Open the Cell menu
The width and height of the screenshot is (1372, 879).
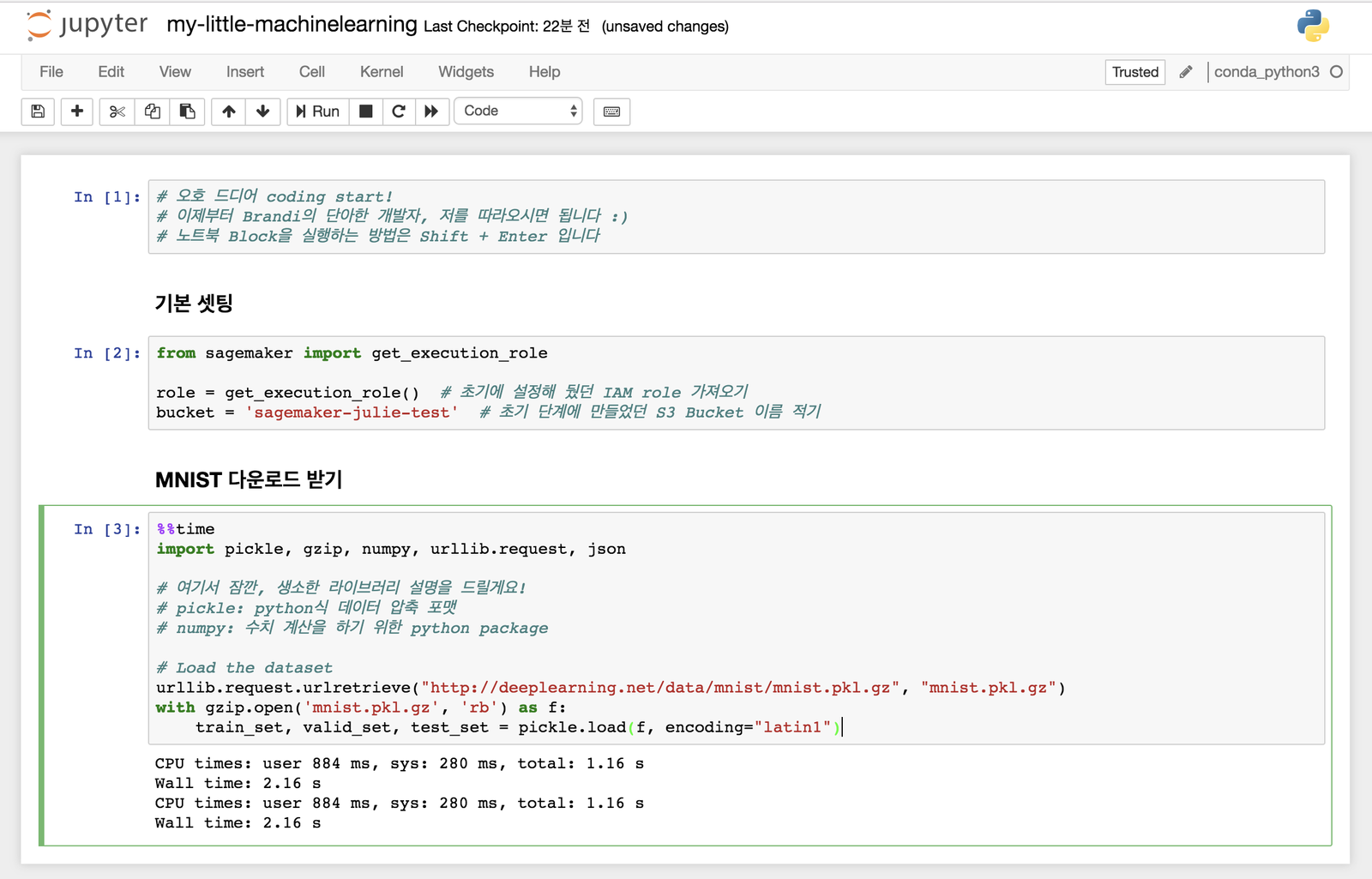point(311,72)
